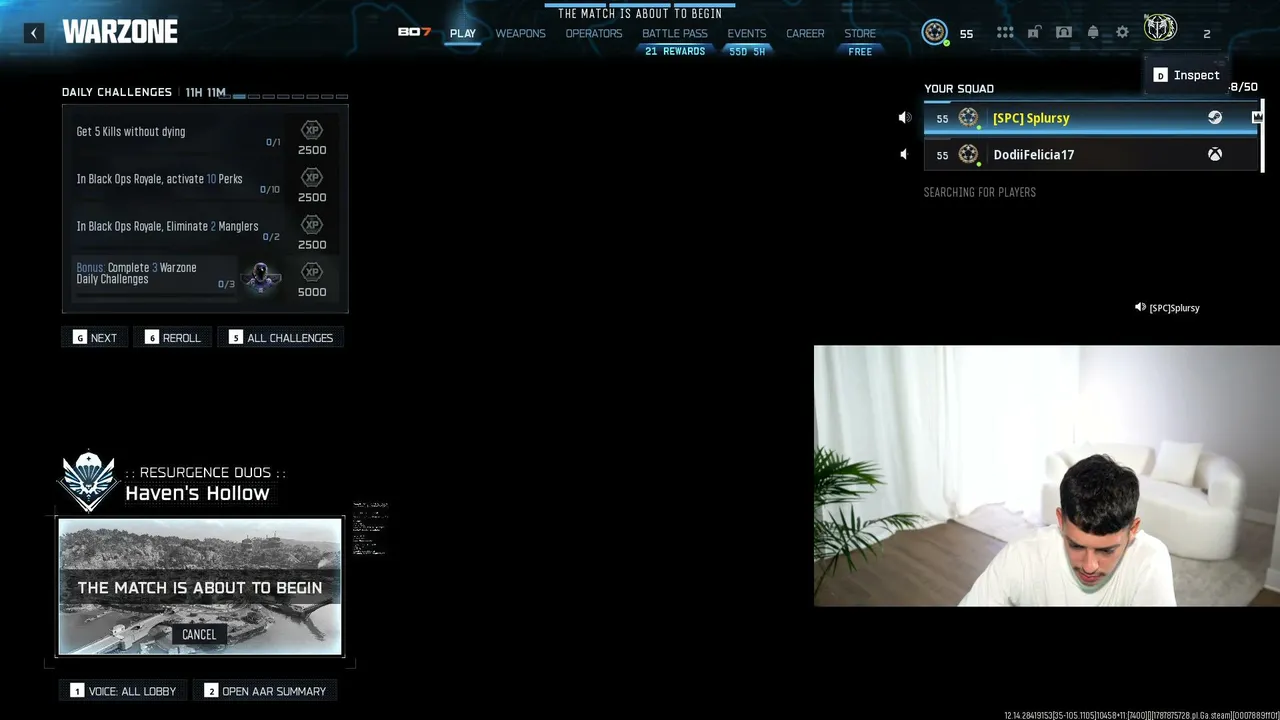The width and height of the screenshot is (1280, 720).
Task: Toggle DodiiFelicia17's voice speaker icon
Action: [x=904, y=155]
